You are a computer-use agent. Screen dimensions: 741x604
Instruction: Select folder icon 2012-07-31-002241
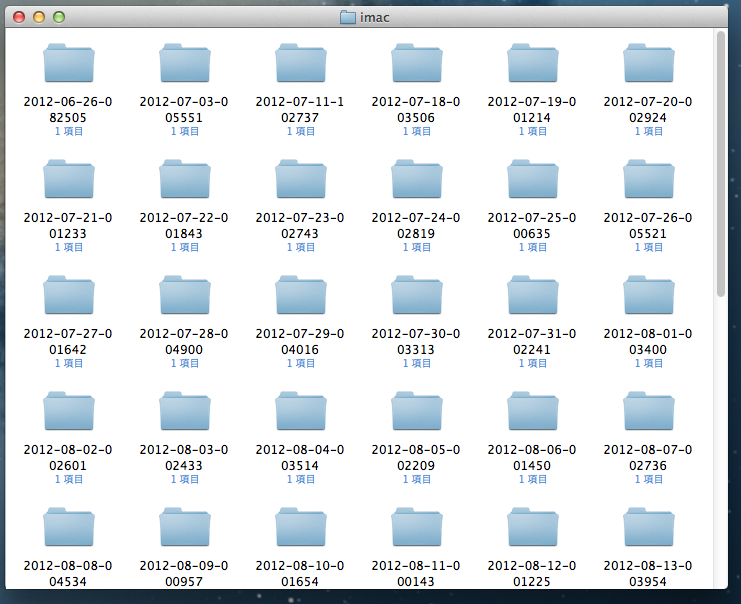pyautogui.click(x=533, y=295)
